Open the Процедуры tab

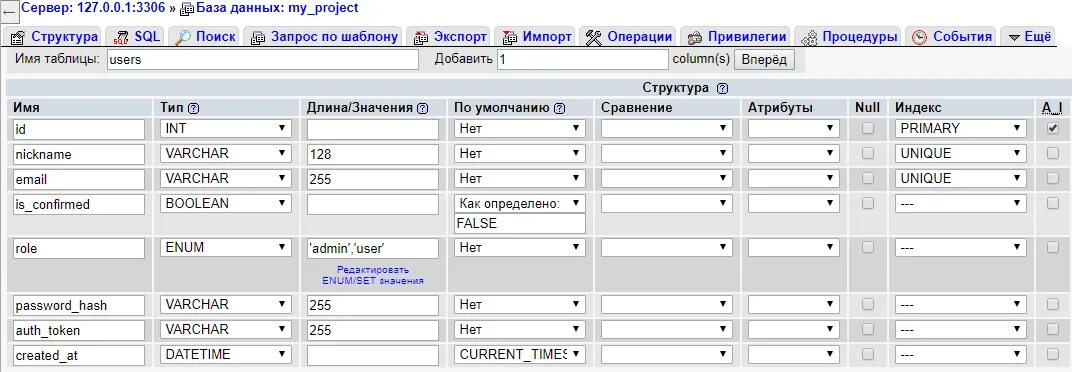click(848, 37)
